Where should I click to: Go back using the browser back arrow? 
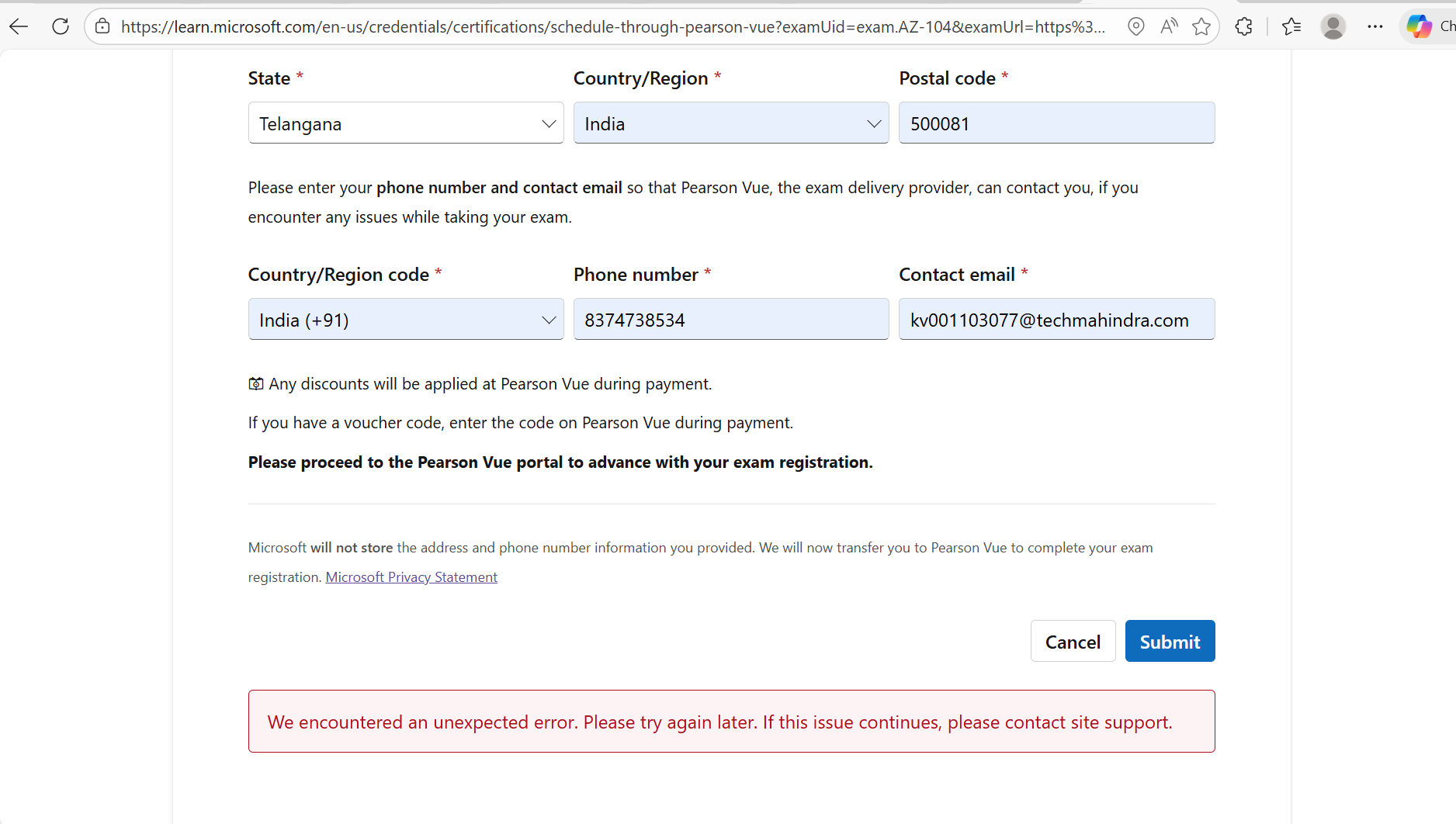pos(19,26)
